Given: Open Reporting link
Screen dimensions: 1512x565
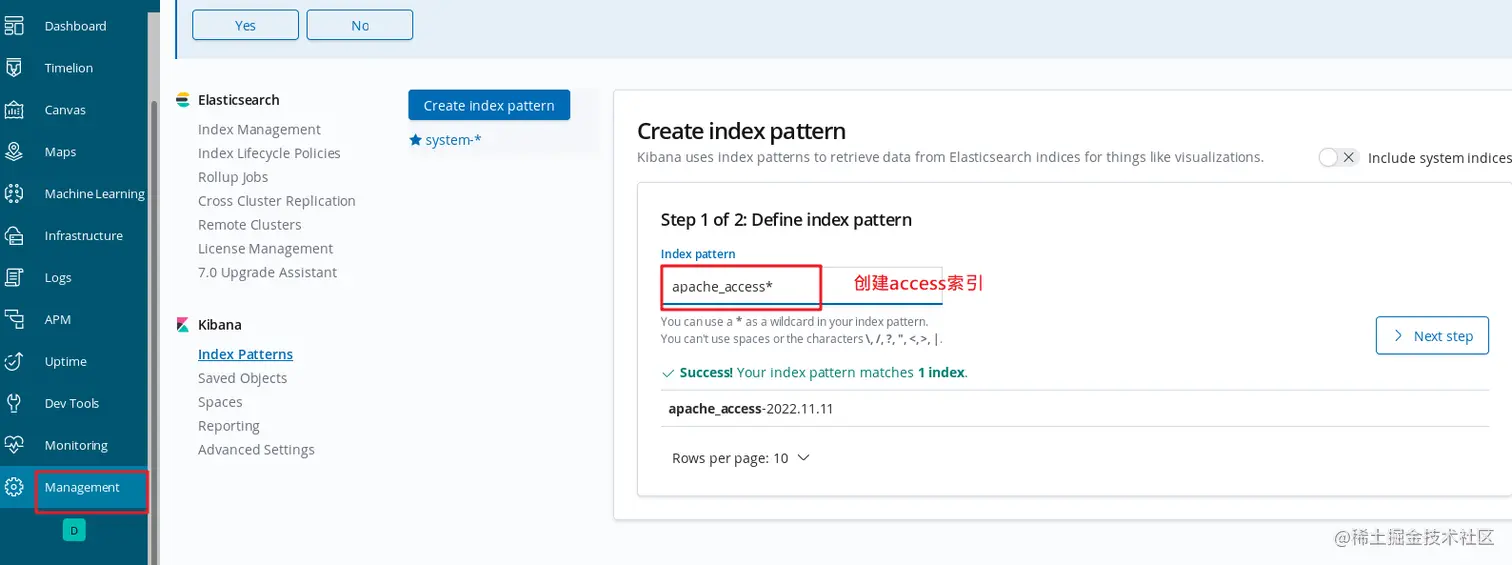Looking at the screenshot, I should pyautogui.click(x=228, y=426).
